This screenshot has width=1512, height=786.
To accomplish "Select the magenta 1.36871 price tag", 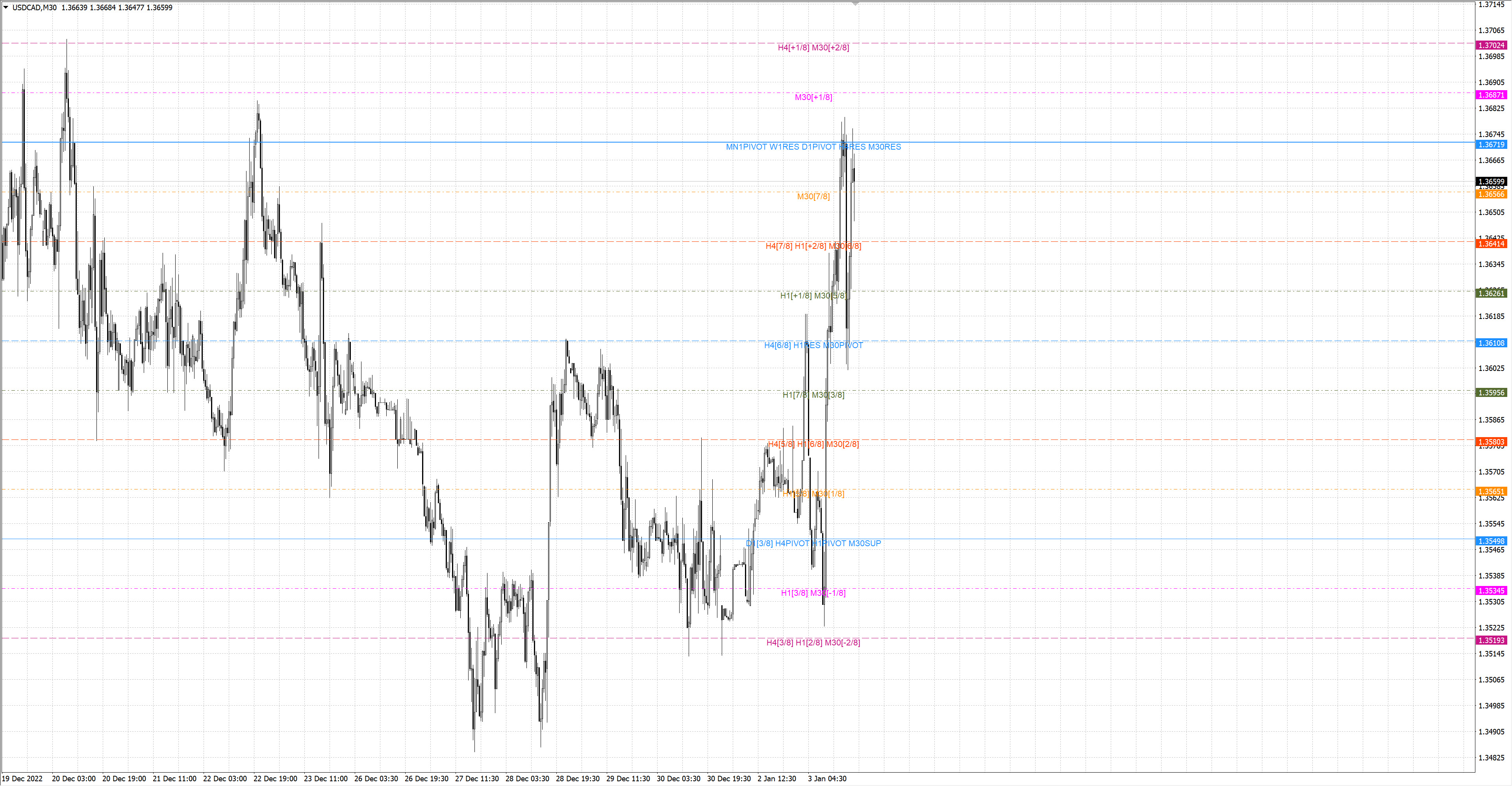I will [x=1491, y=95].
